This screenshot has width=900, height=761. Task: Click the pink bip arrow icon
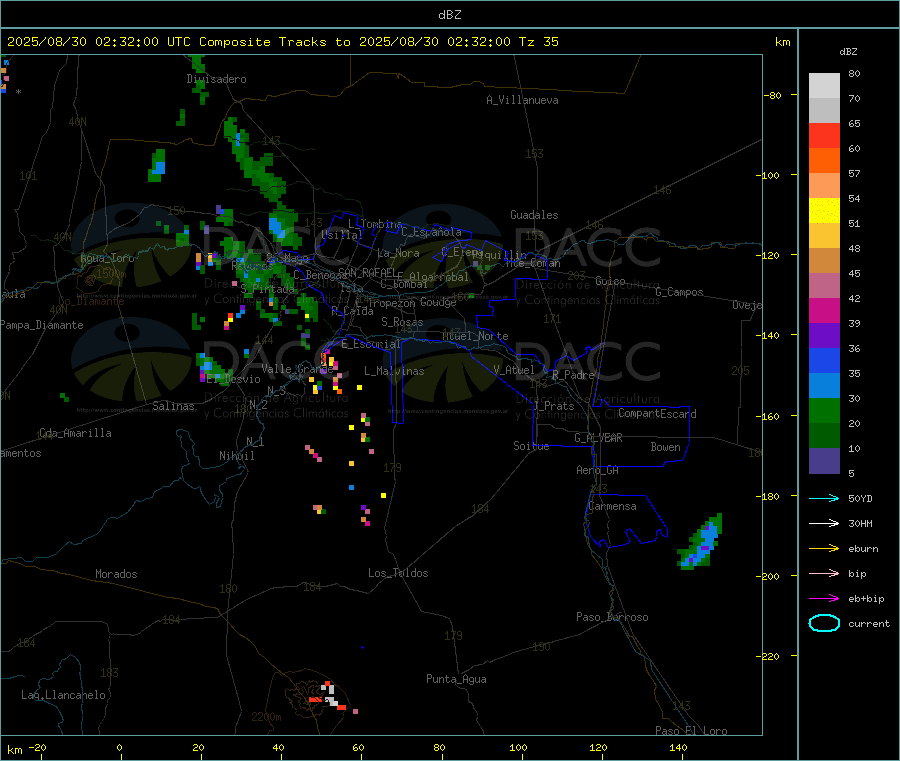[x=824, y=573]
